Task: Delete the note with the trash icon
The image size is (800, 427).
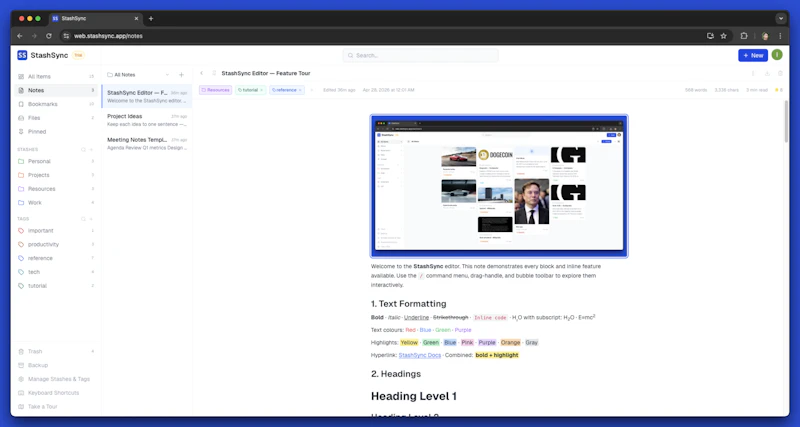Action: (780, 73)
